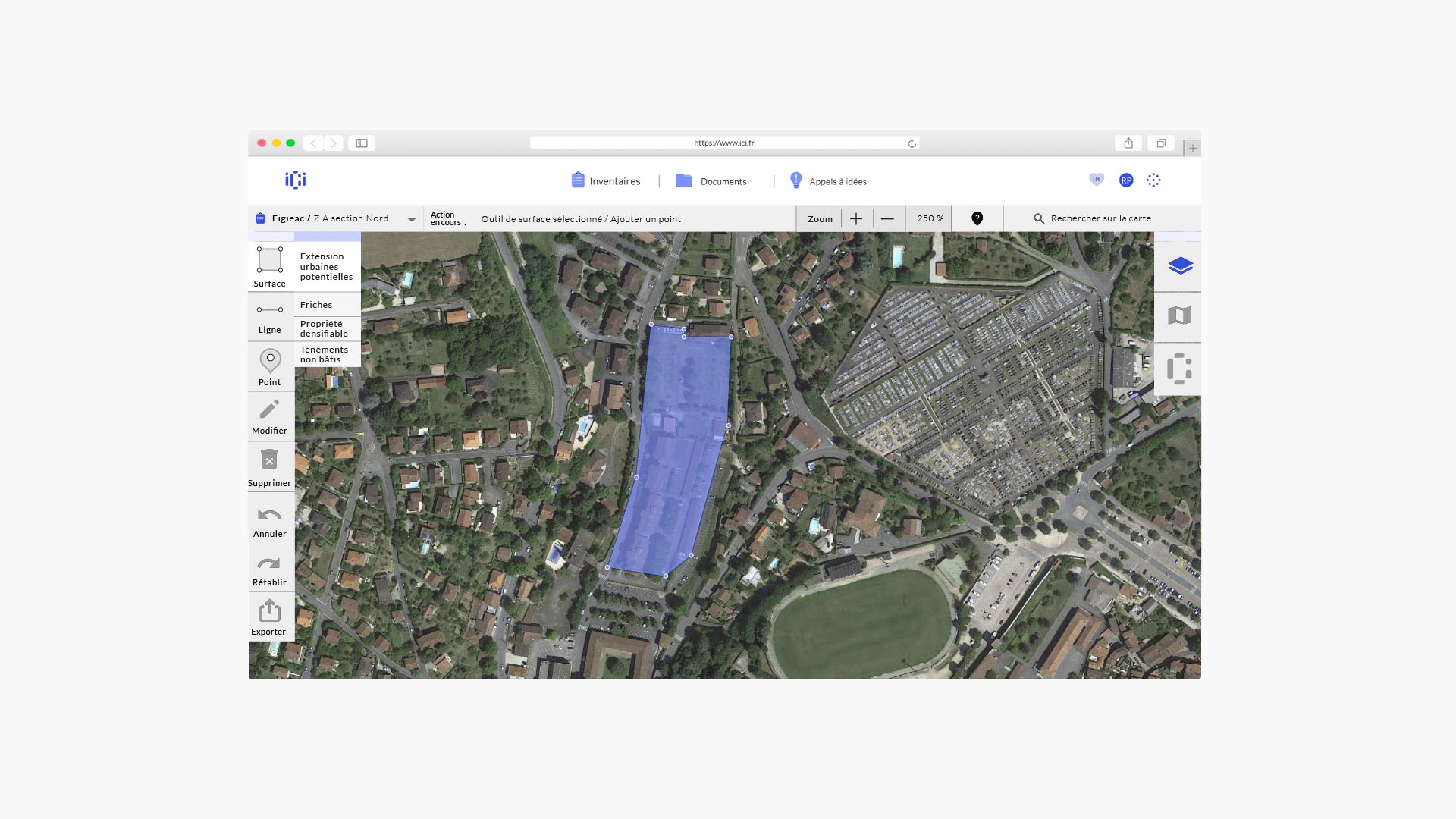Open the Inventaires tab
This screenshot has width=1456, height=819.
[606, 181]
